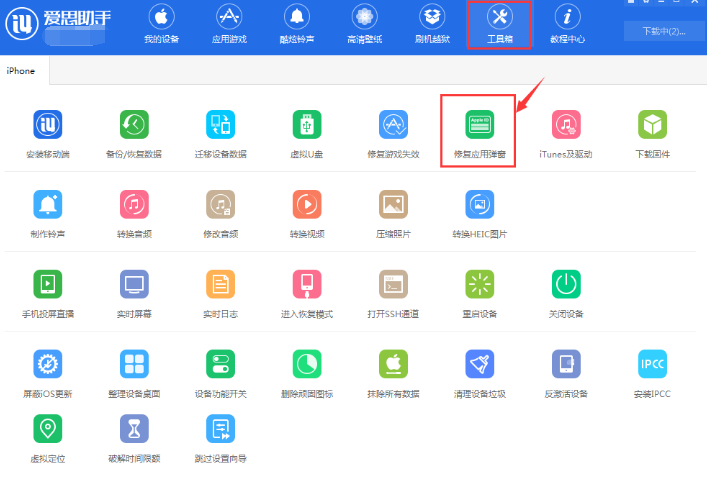This screenshot has width=707, height=484.
Task: Go to 我的设备 in top navigation
Action: click(161, 25)
